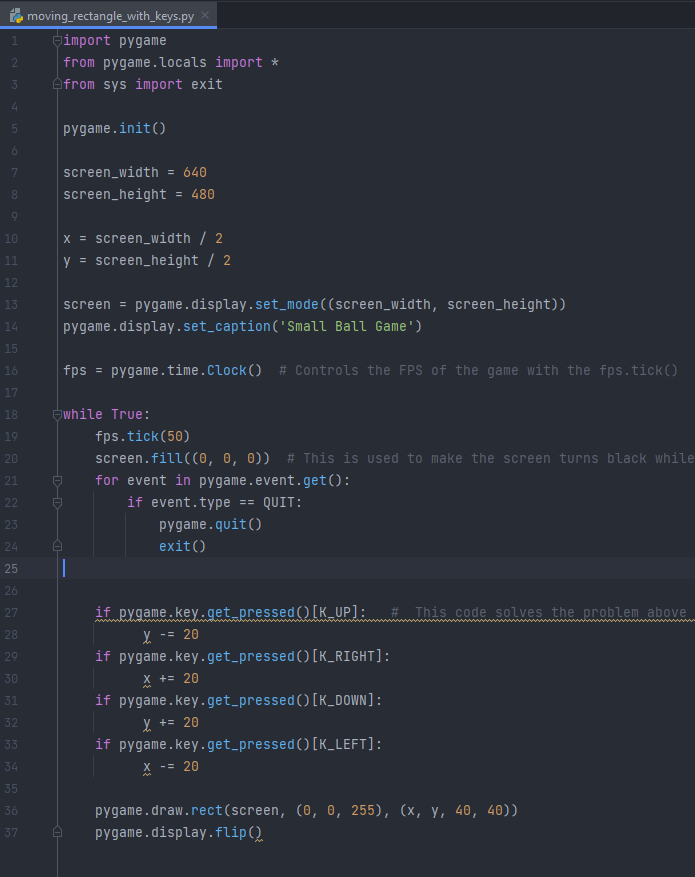Image resolution: width=695 pixels, height=877 pixels.
Task: Click the value 480 for screen_height
Action: pyautogui.click(x=203, y=194)
